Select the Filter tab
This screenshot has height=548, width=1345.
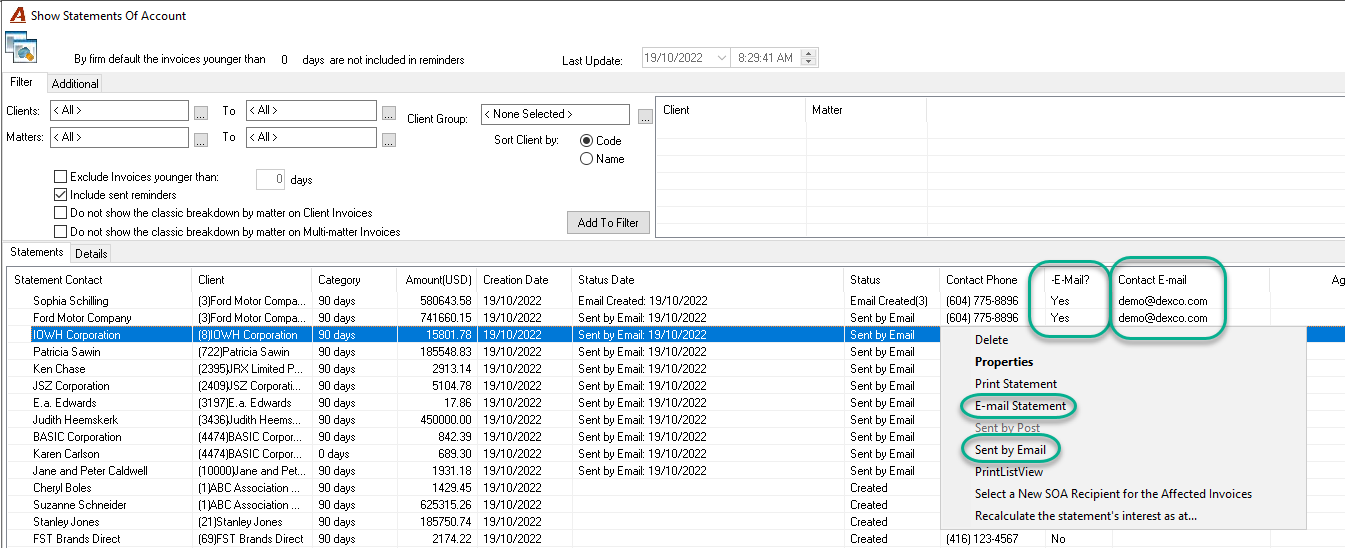(x=21, y=82)
